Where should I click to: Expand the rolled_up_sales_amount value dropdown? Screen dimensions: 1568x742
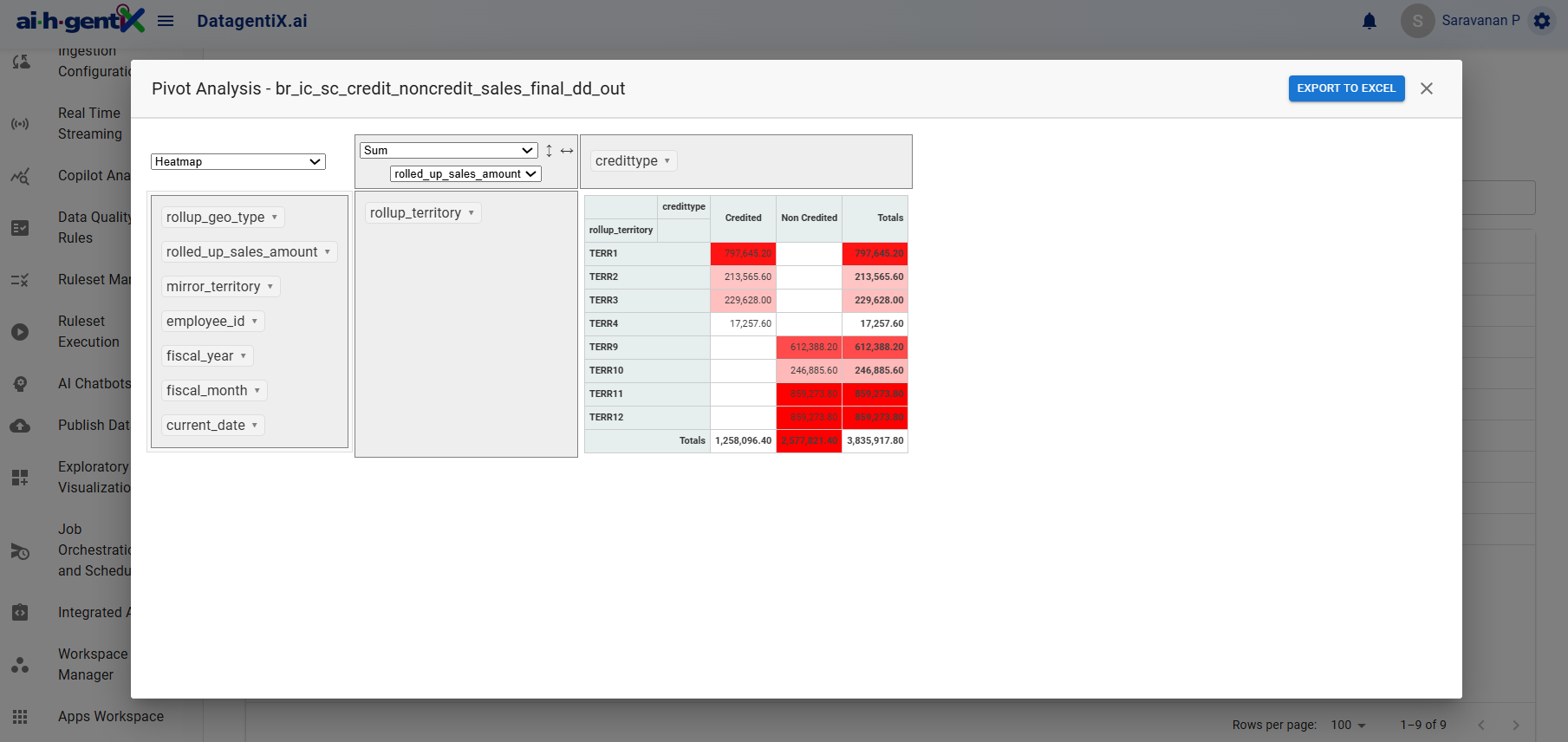coord(465,174)
